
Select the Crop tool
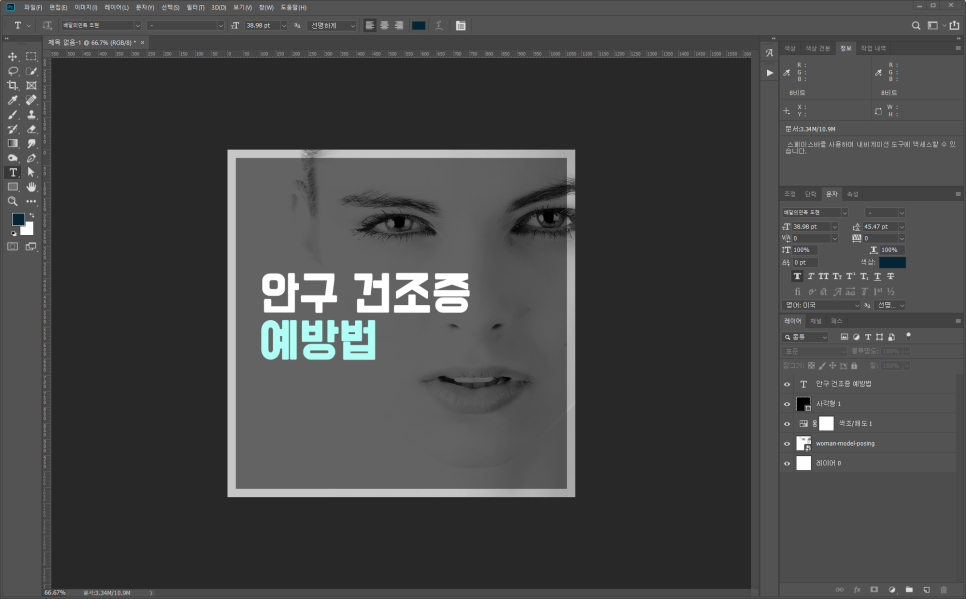(13, 86)
